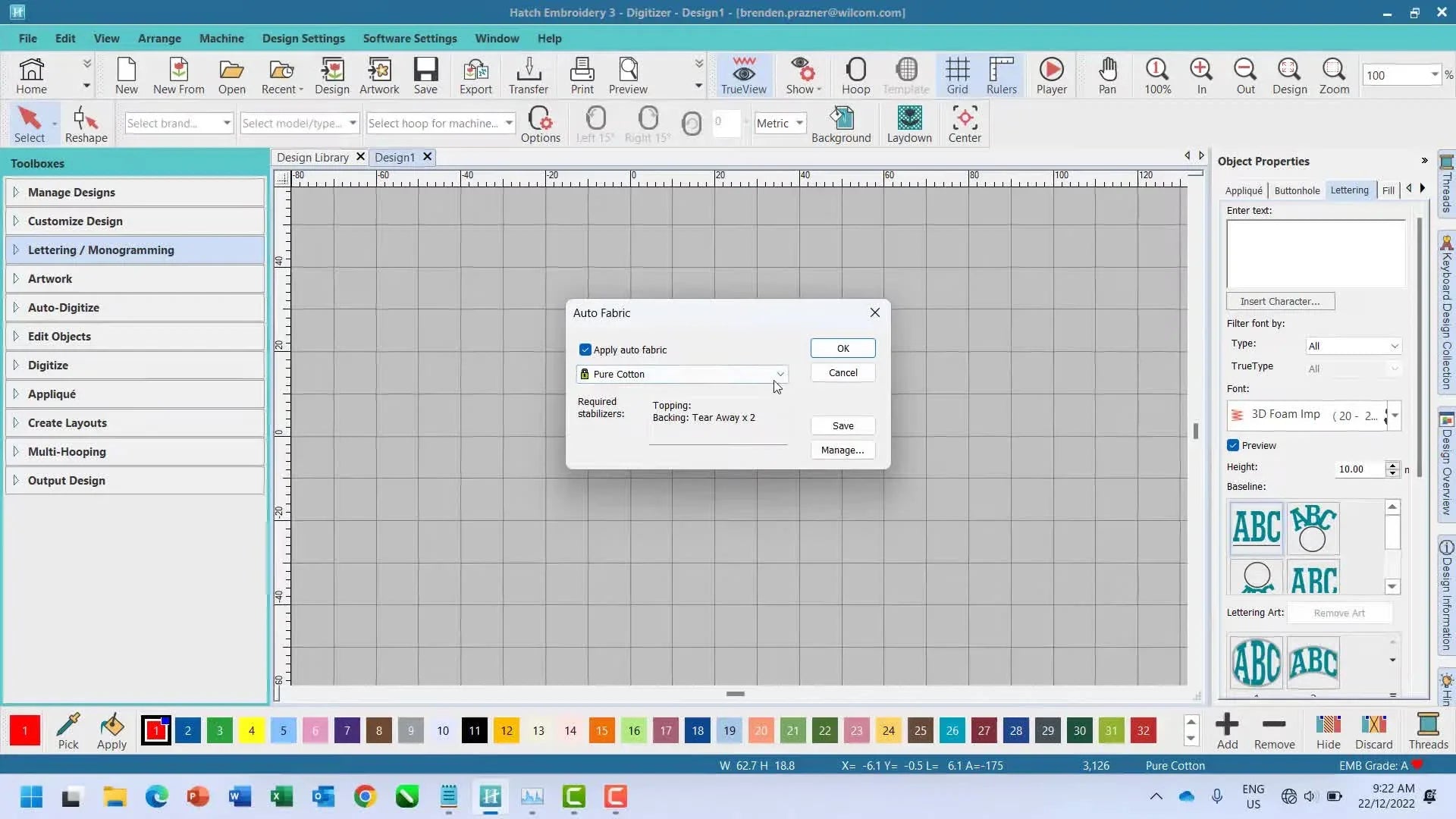Save the design with Save icon
The width and height of the screenshot is (1456, 819).
[x=425, y=75]
